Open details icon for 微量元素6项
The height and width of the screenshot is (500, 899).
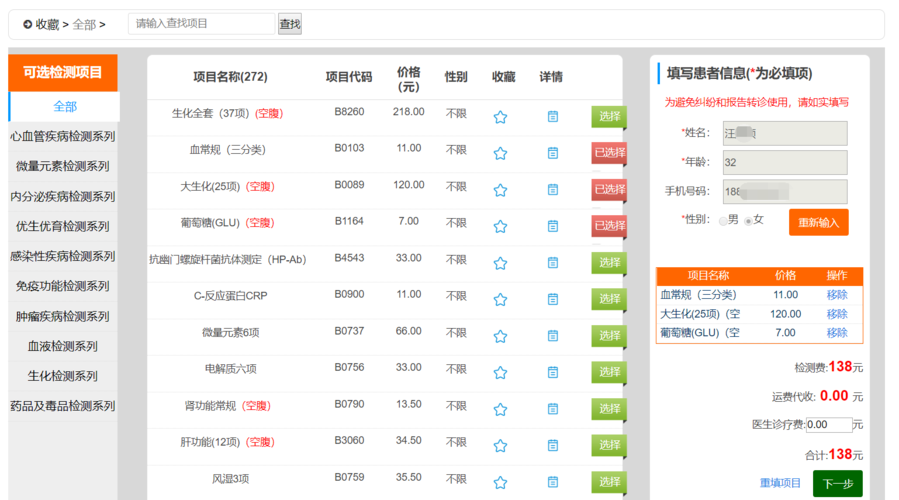point(553,335)
